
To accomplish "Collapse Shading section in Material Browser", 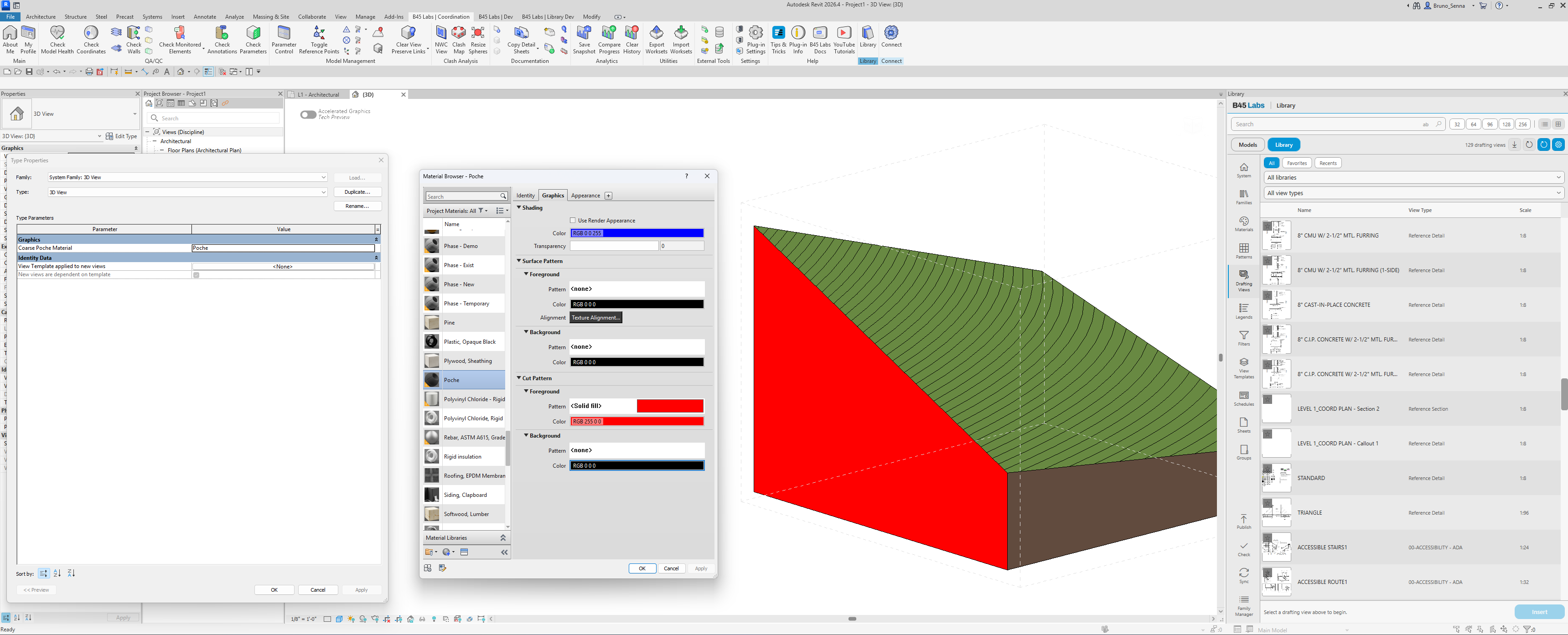I will click(x=519, y=207).
